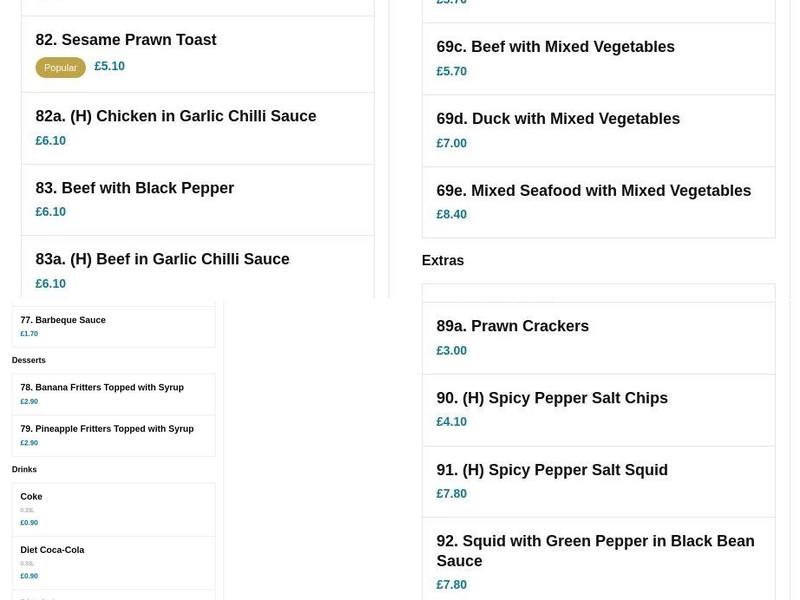Image resolution: width=800 pixels, height=600 pixels.
Task: Choose Beef in Garlic Chilli Sauce
Action: 161,259
